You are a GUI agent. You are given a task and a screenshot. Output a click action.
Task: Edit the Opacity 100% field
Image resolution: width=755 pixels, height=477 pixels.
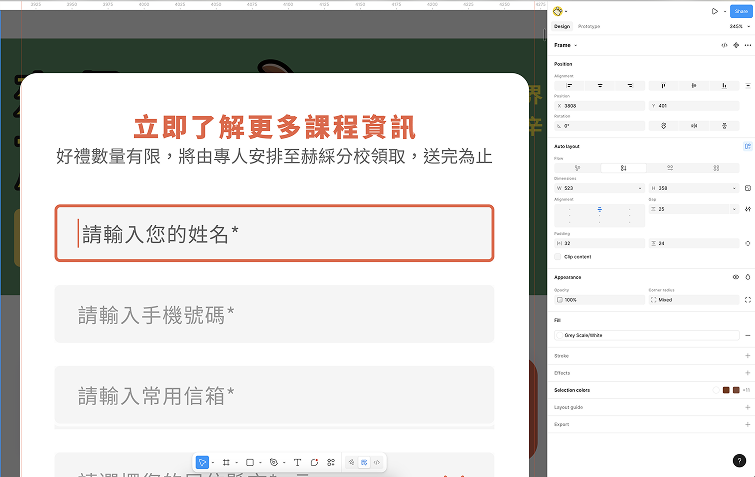[x=599, y=300]
